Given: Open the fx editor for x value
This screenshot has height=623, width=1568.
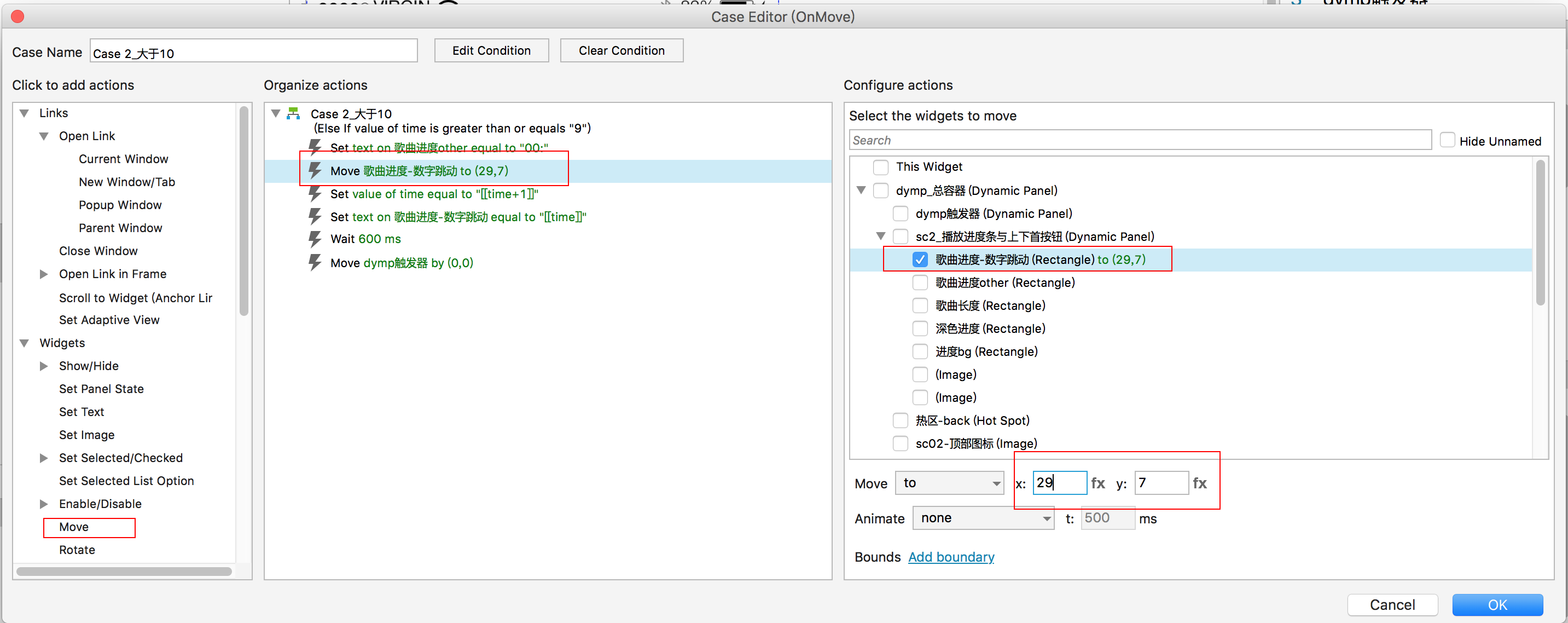Looking at the screenshot, I should (1097, 483).
